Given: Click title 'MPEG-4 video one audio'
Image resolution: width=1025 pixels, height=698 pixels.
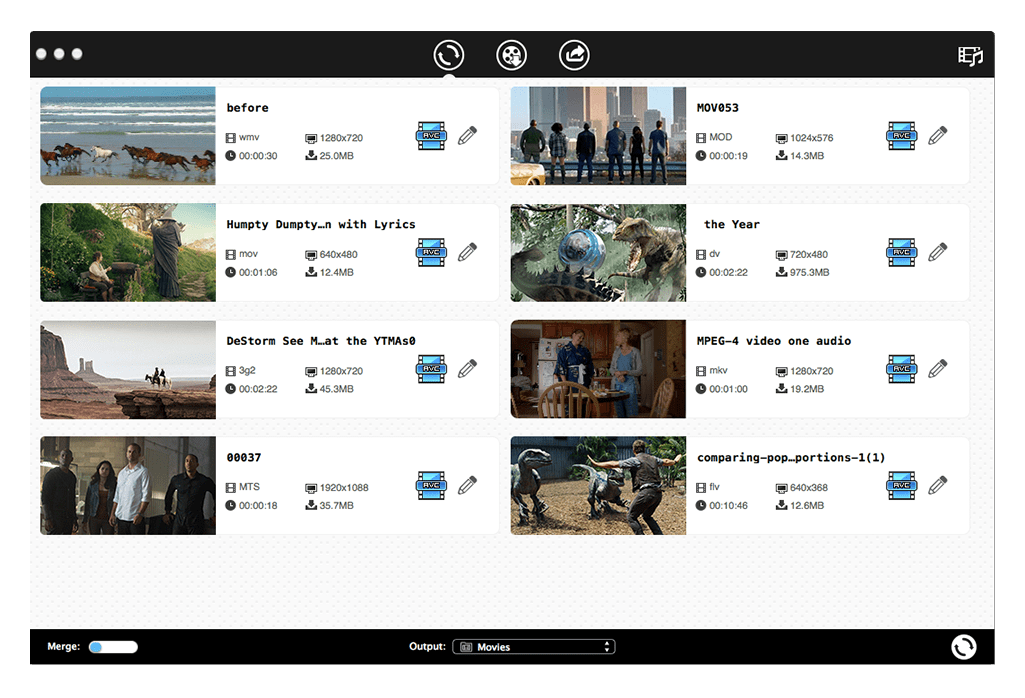Looking at the screenshot, I should pos(774,341).
